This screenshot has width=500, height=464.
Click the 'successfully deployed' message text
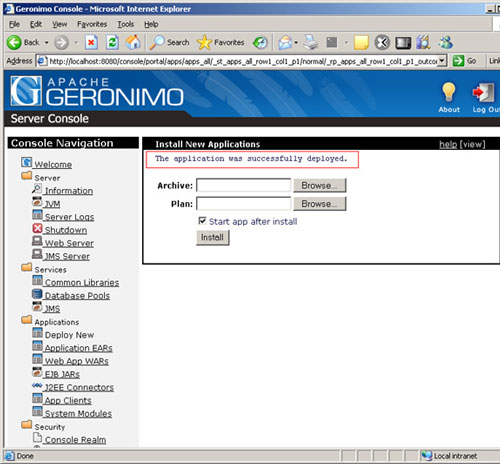[251, 159]
